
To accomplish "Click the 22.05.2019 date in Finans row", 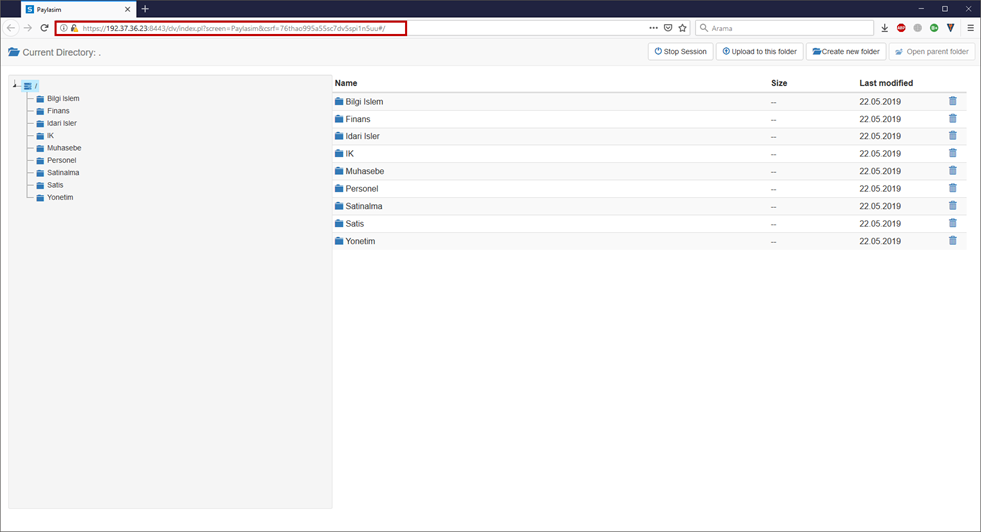I will [880, 119].
